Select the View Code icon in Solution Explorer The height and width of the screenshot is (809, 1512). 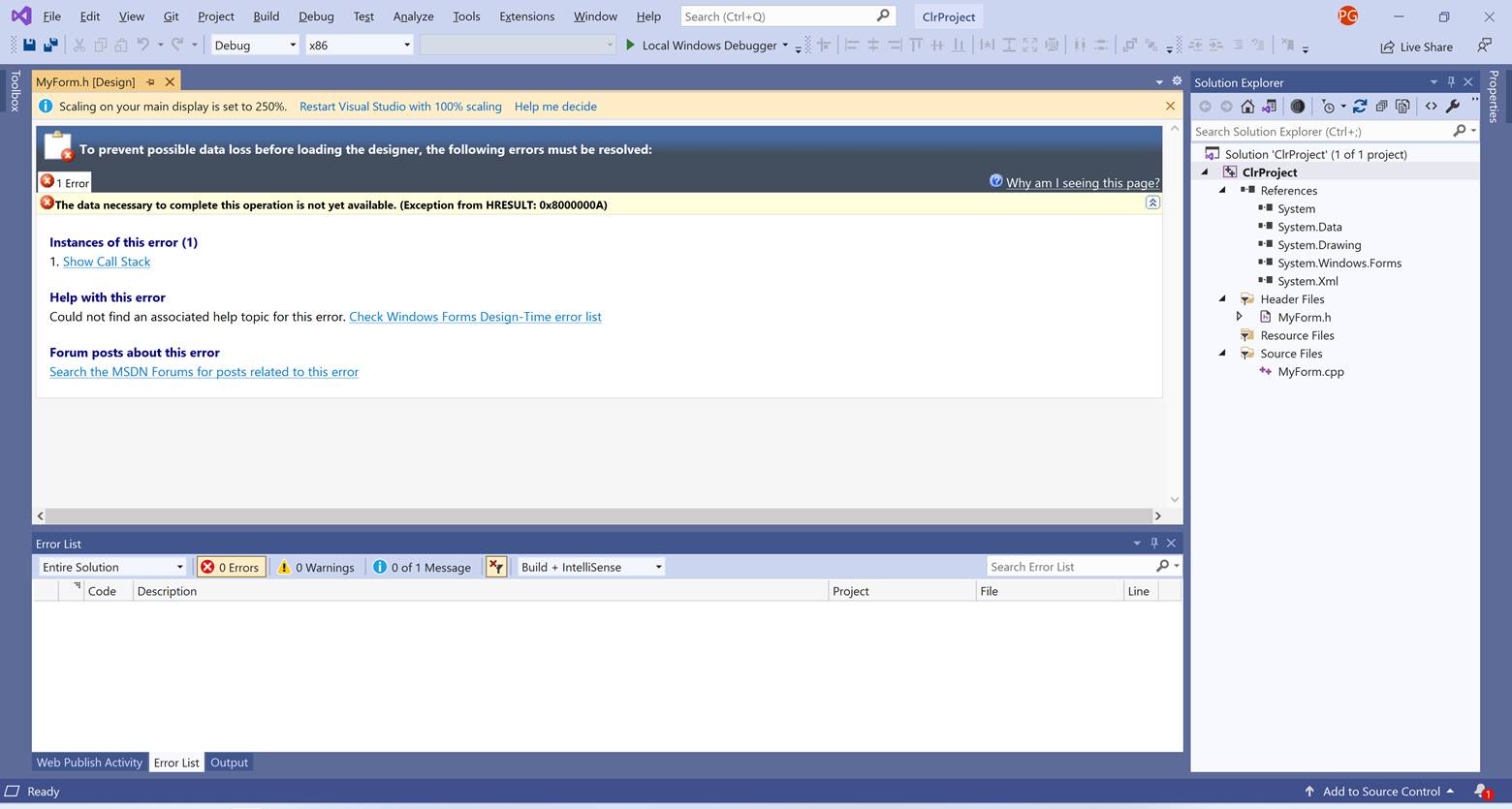1431,107
